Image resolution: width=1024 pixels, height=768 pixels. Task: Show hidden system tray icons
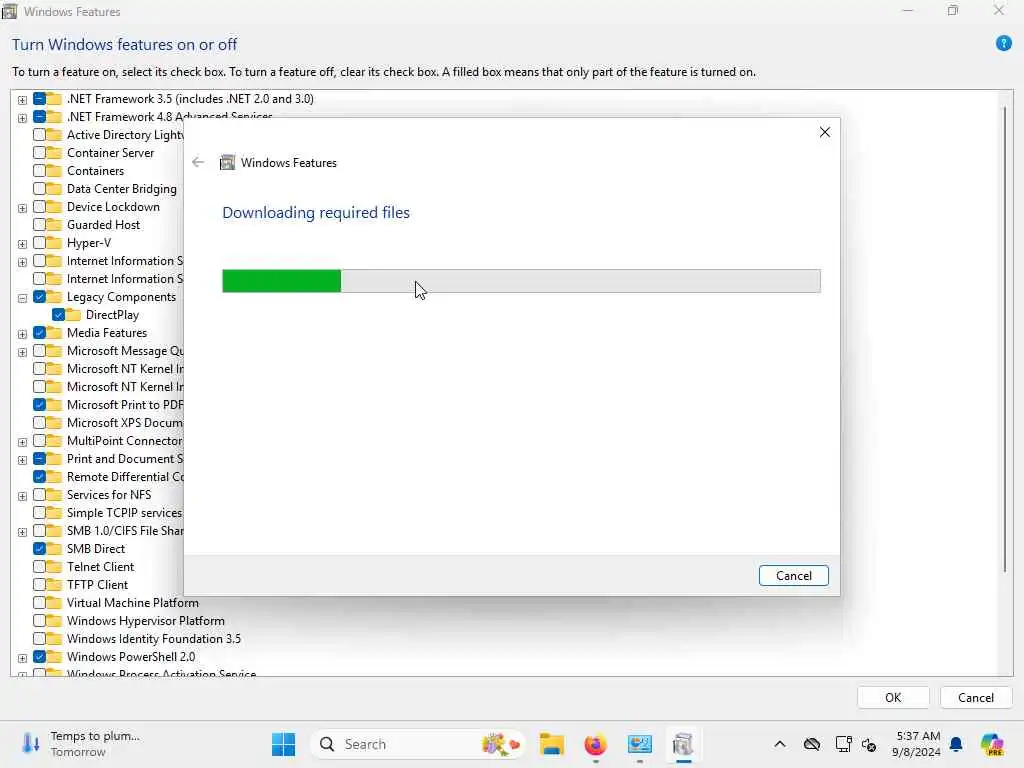coord(780,744)
